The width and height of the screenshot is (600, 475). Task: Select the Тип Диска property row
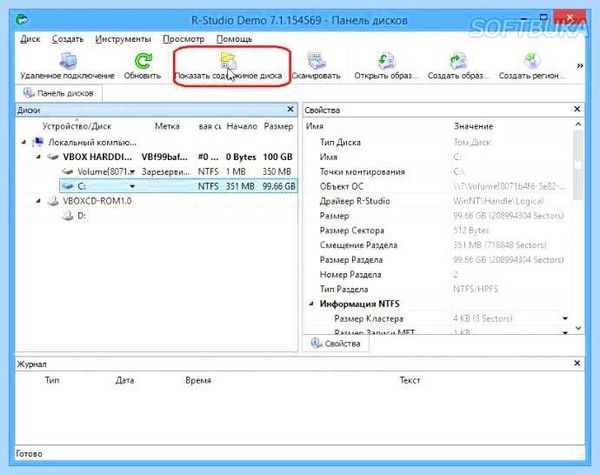[x=439, y=142]
